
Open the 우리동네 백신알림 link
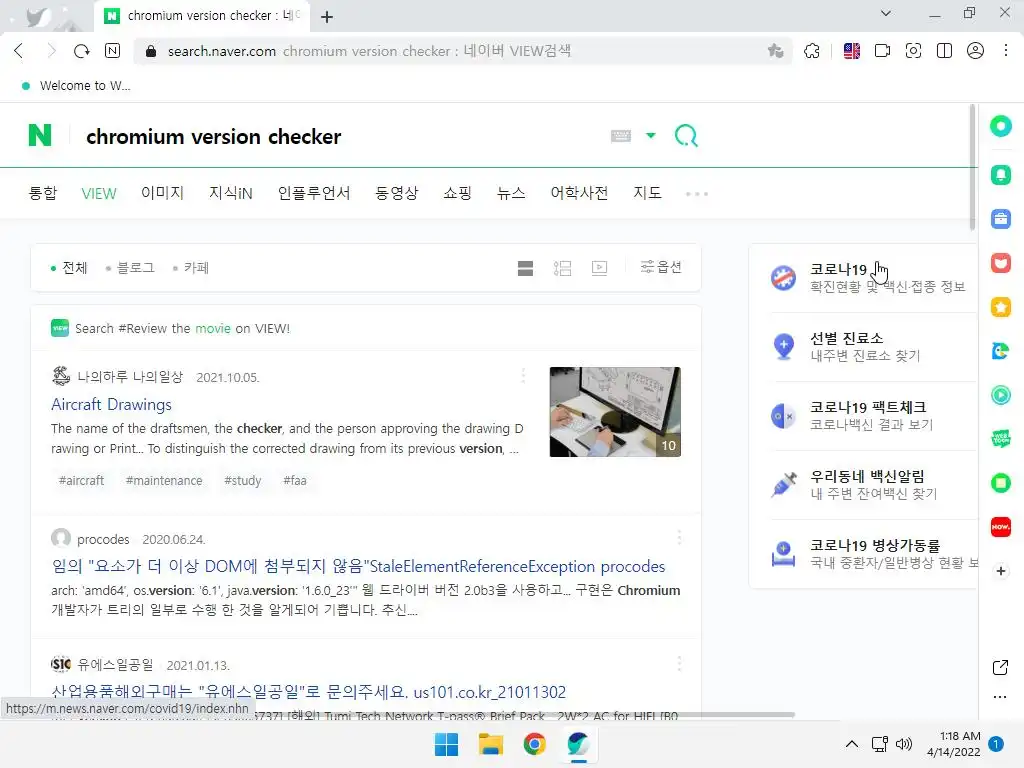pos(854,485)
